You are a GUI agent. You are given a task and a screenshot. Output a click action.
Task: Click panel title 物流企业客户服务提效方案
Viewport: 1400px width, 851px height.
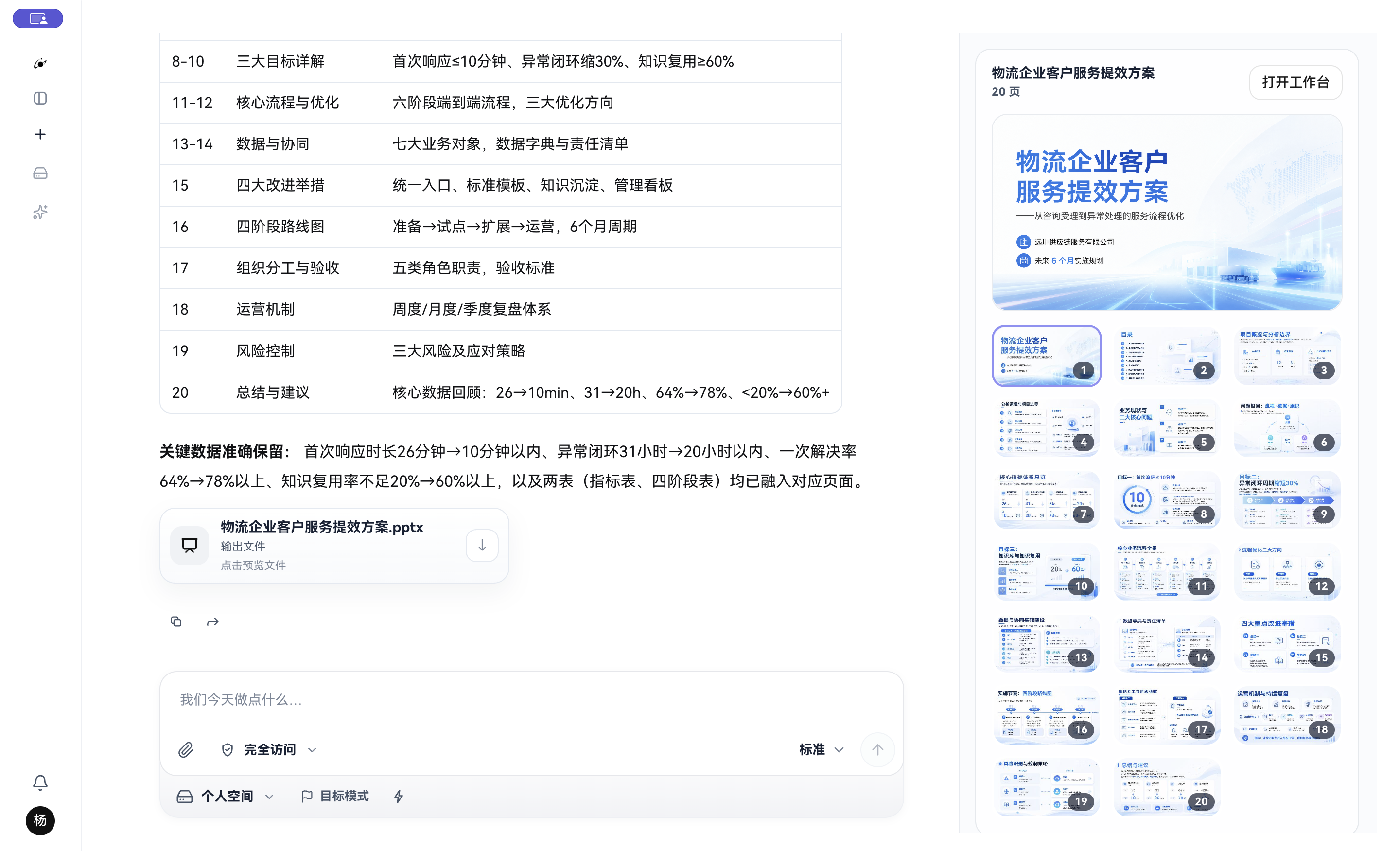1073,73
